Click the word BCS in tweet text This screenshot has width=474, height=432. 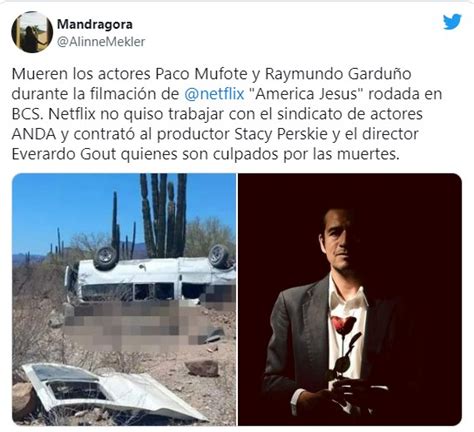(x=27, y=114)
